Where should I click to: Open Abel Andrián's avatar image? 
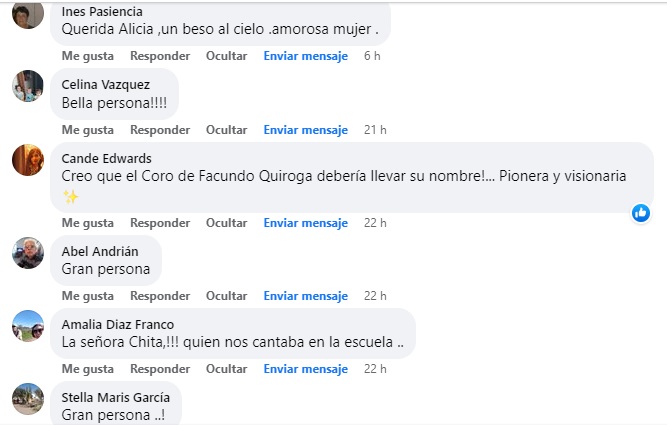click(28, 253)
